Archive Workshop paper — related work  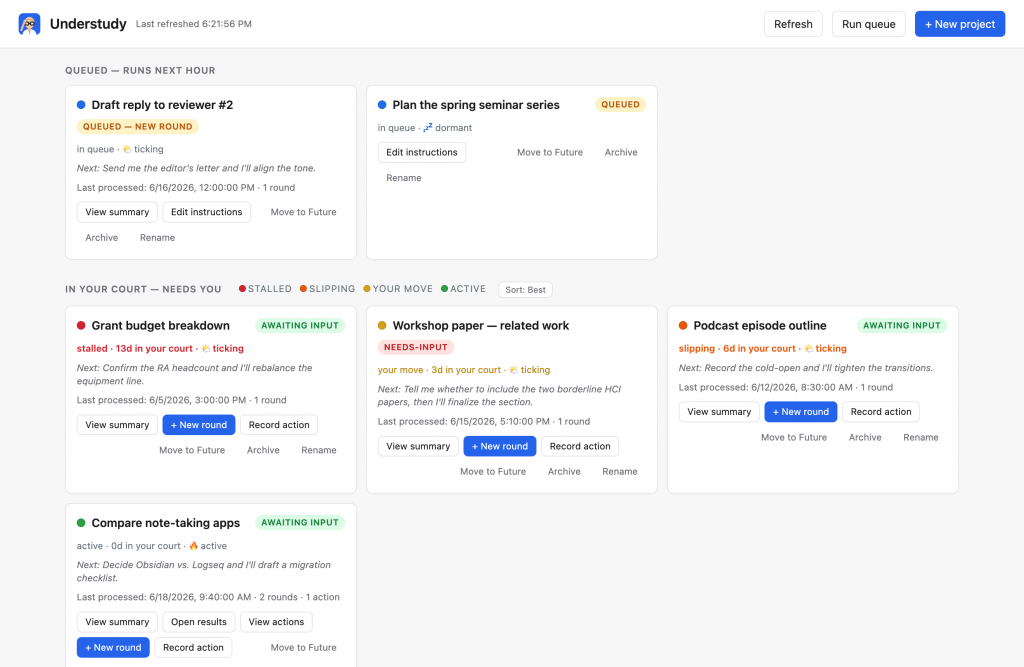564,472
